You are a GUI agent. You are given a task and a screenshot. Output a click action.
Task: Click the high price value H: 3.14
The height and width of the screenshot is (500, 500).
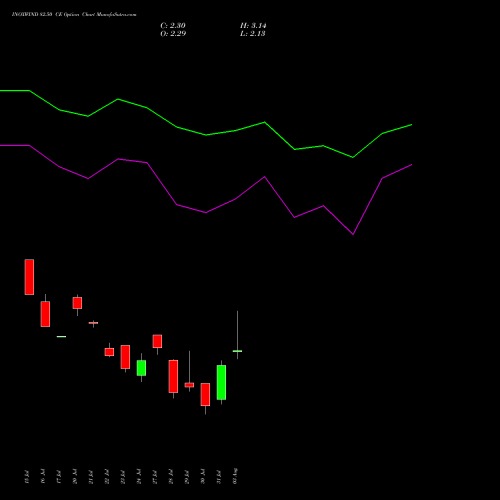pyautogui.click(x=253, y=26)
